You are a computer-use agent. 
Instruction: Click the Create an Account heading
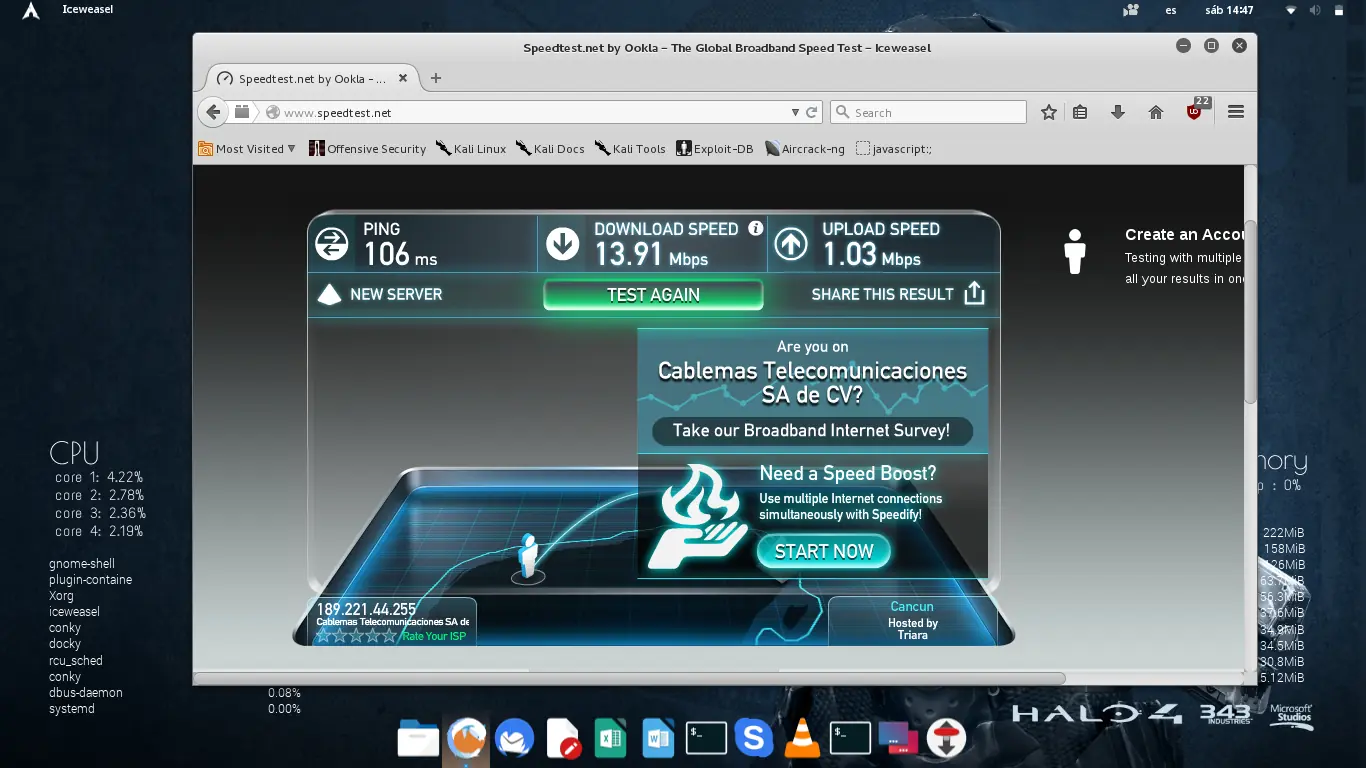point(1184,234)
